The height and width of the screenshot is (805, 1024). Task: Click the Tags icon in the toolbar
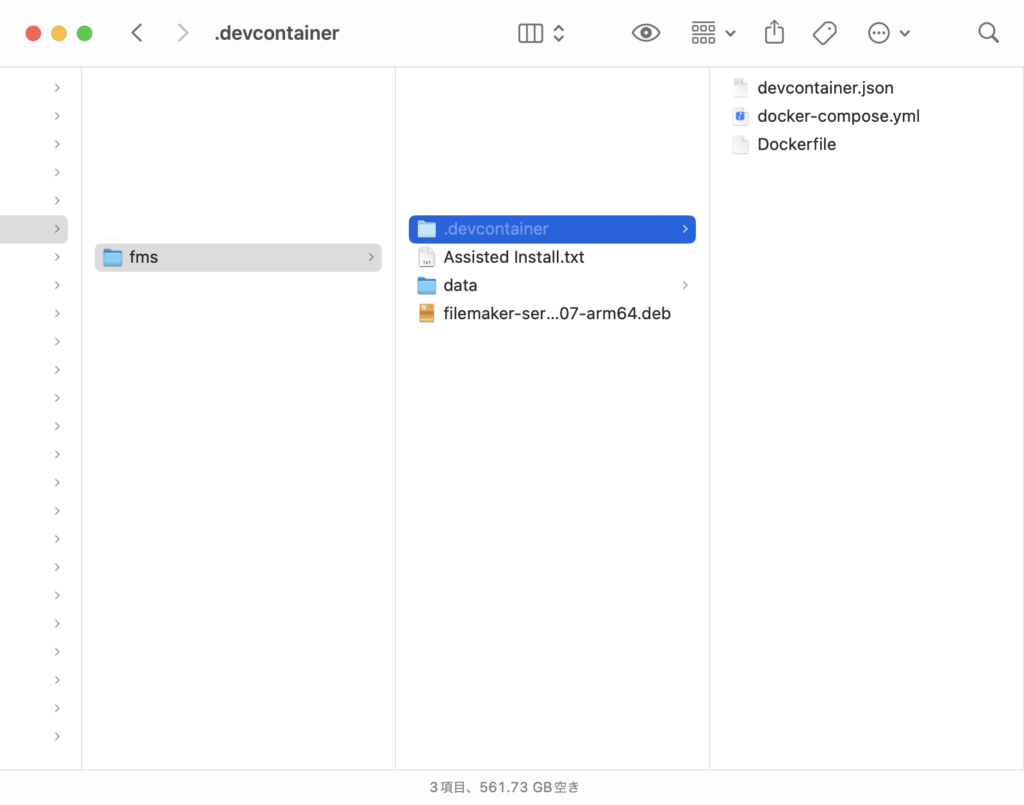coord(824,32)
